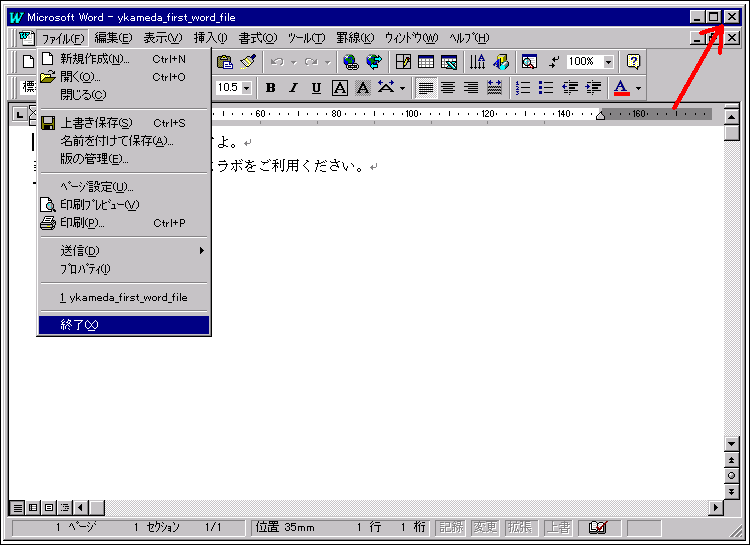Toggle Bold formatting

tap(270, 88)
